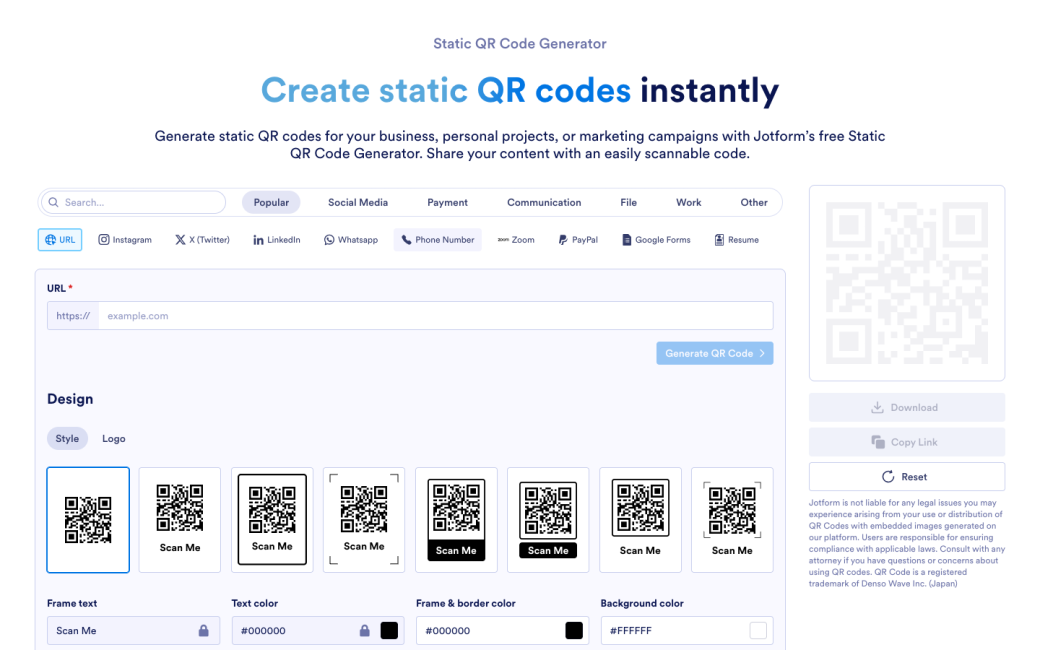
Task: Open the Payment category tab
Action: [x=447, y=202]
